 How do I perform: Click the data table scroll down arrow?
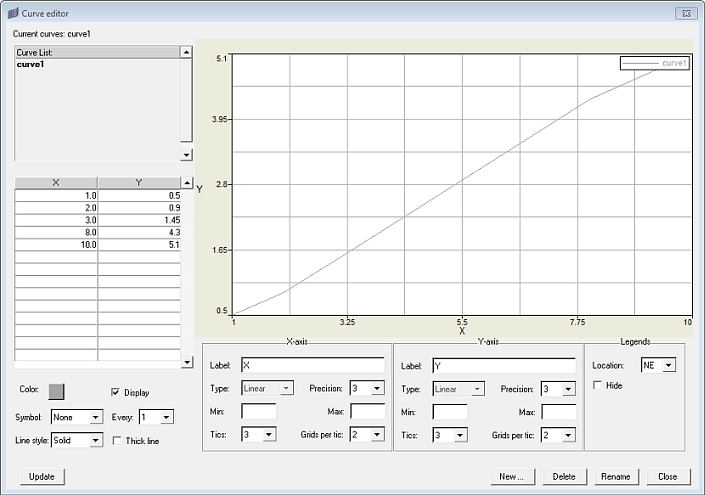[x=186, y=362]
